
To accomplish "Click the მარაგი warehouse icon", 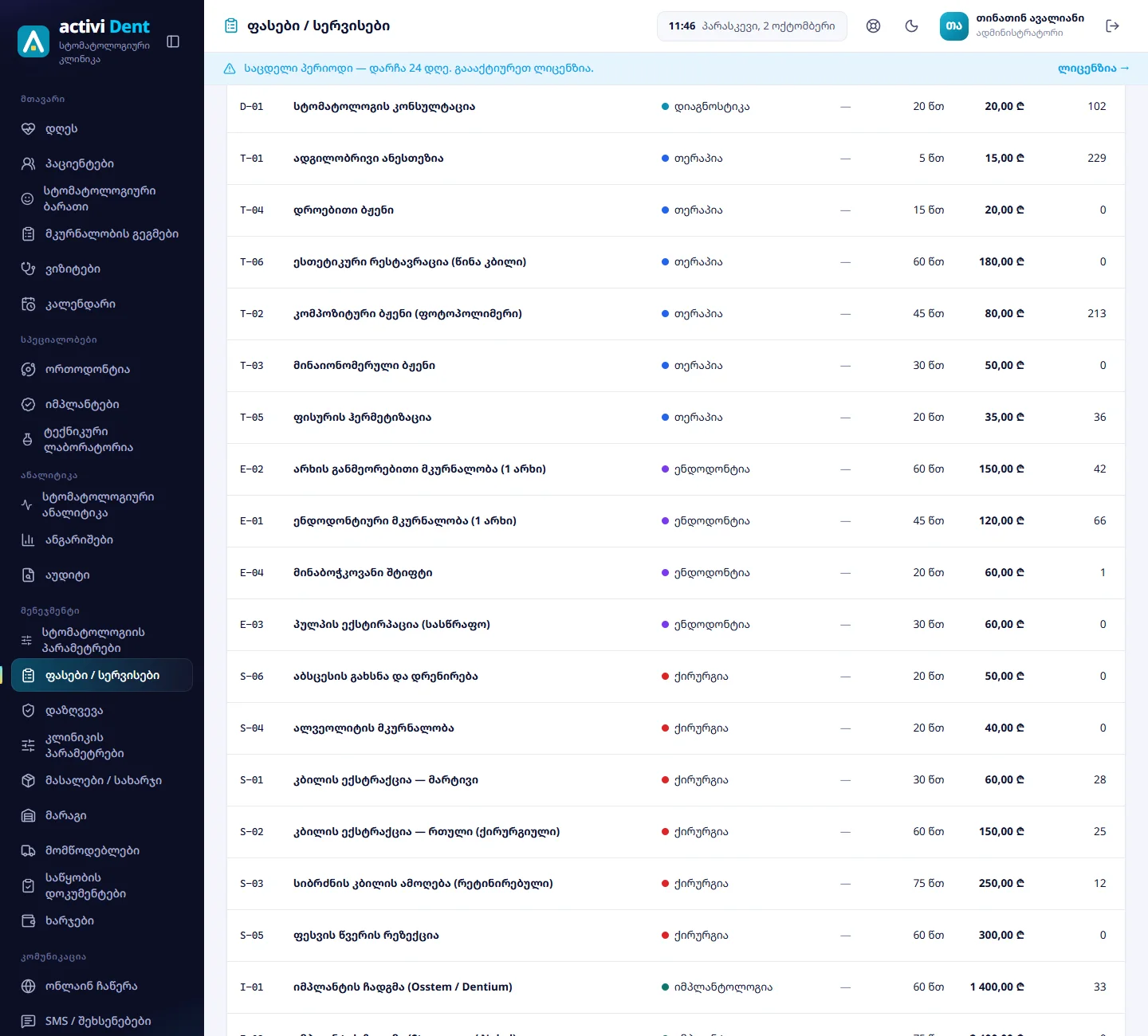I will pos(28,815).
